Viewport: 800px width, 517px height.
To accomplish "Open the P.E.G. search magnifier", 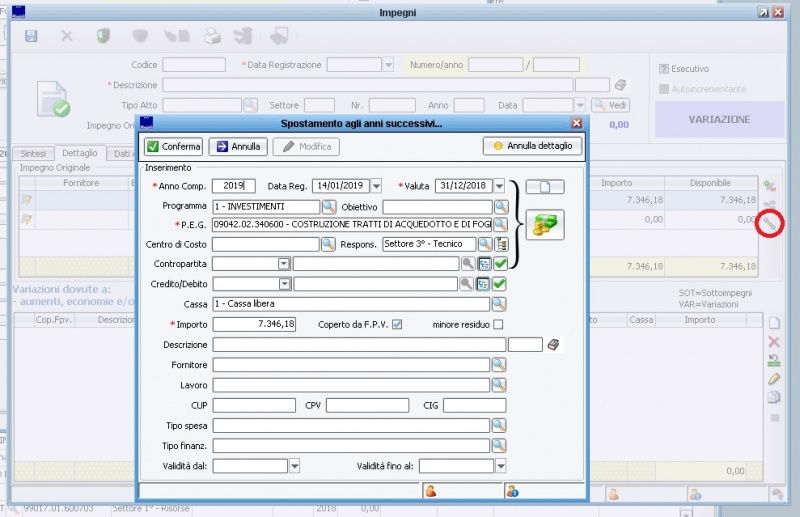I will pos(499,225).
